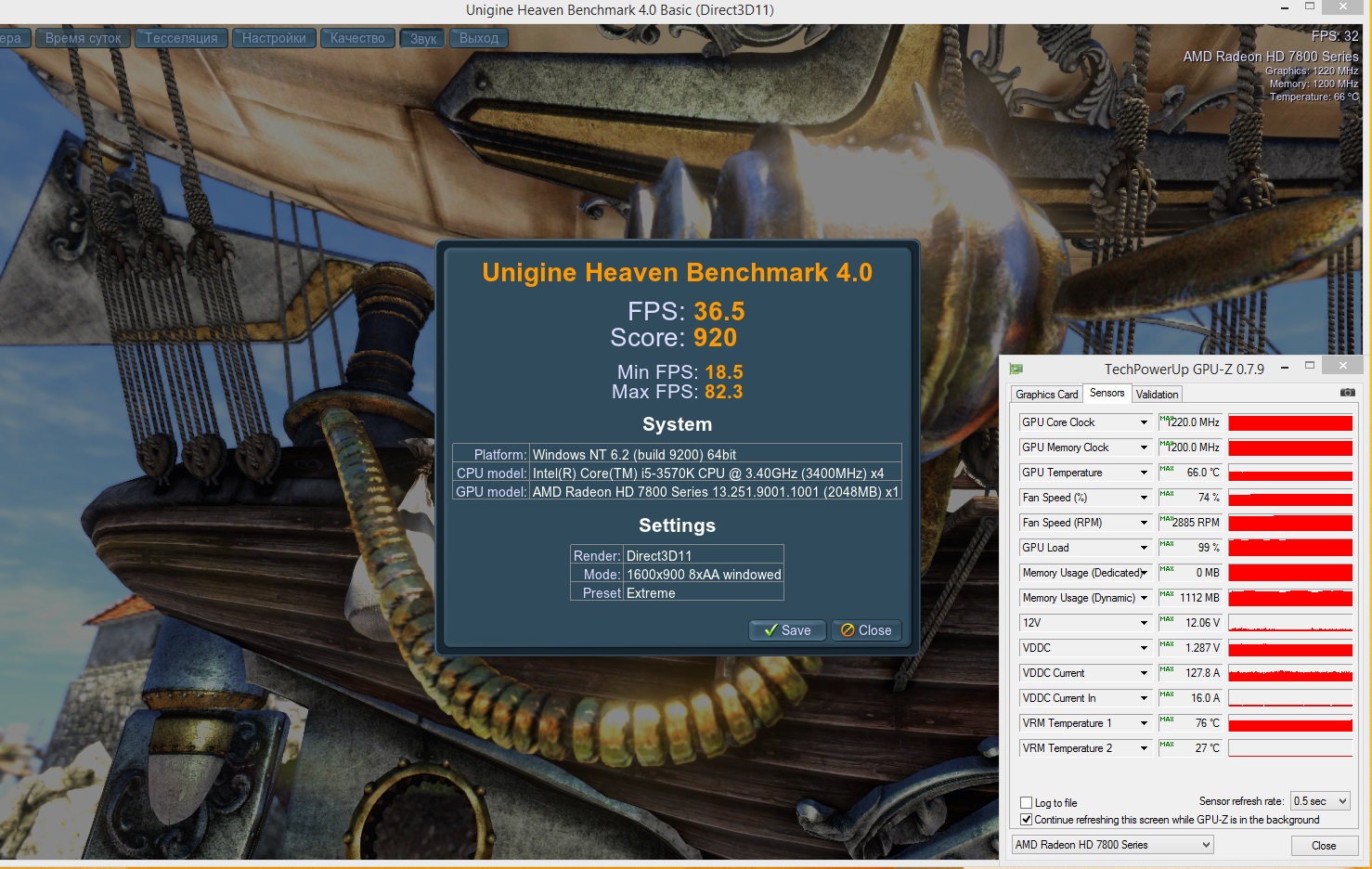Take a GPU-Z screenshot with the camera icon
The height and width of the screenshot is (869, 1372).
(x=1347, y=393)
